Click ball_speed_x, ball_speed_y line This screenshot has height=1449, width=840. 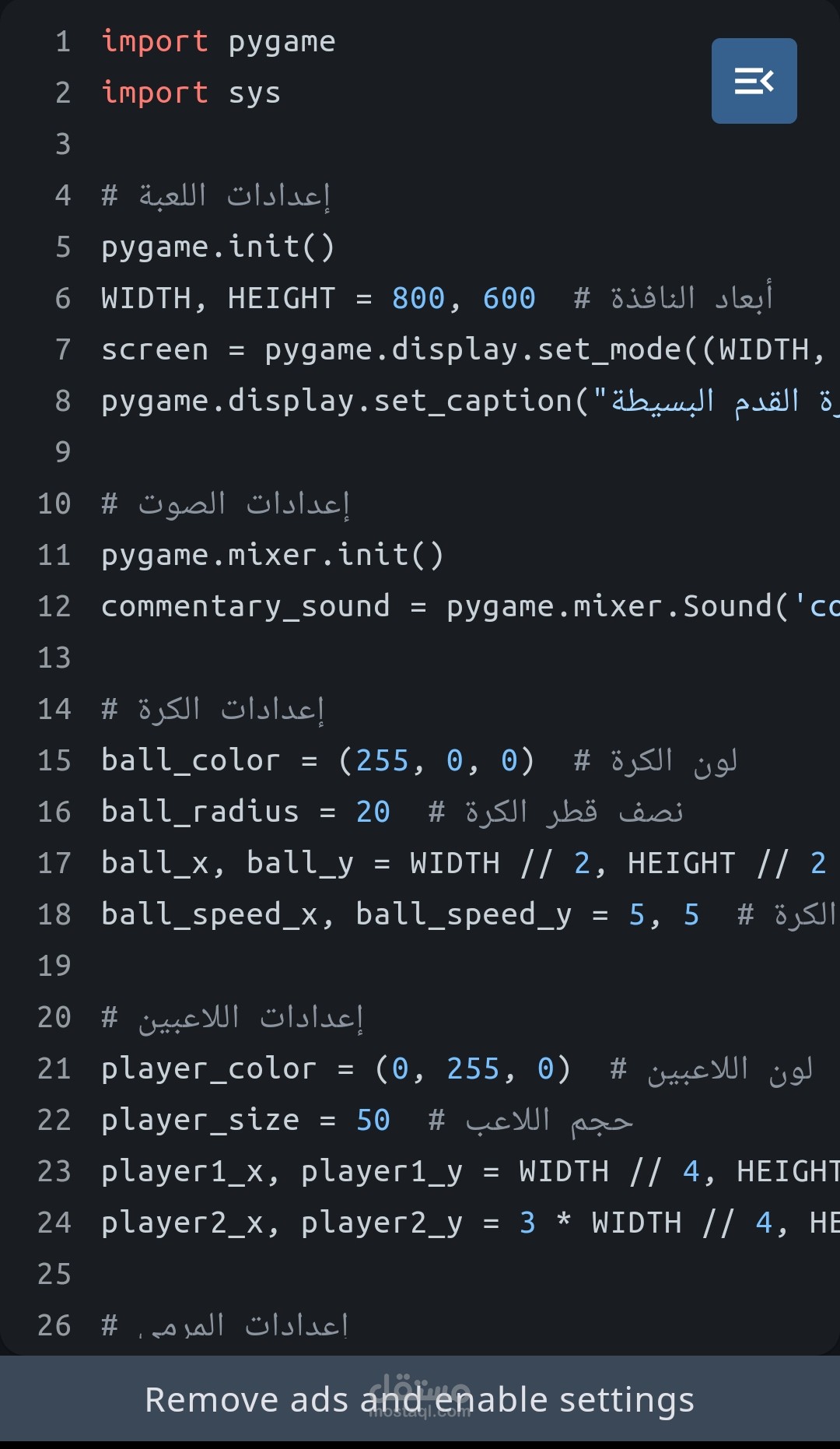click(x=471, y=914)
